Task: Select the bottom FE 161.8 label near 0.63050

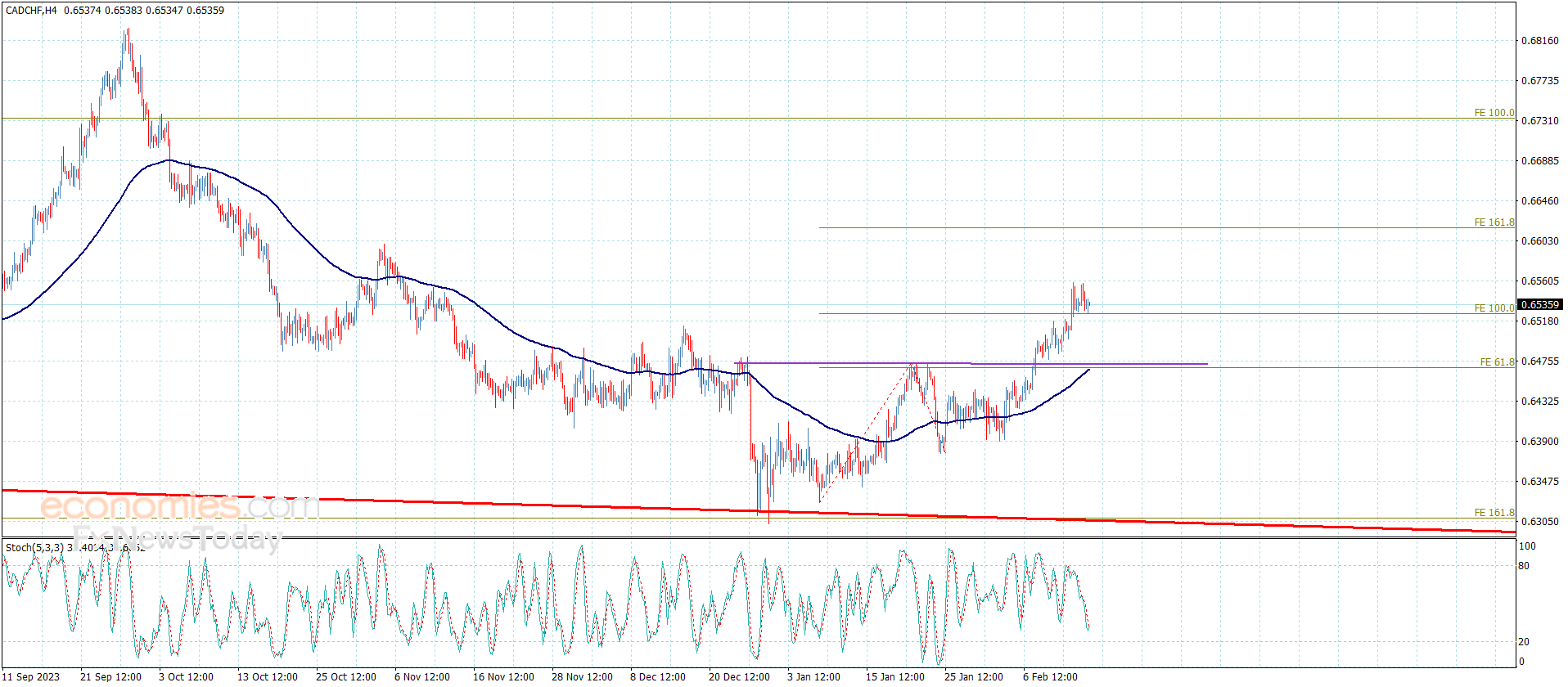Action: pyautogui.click(x=1494, y=513)
